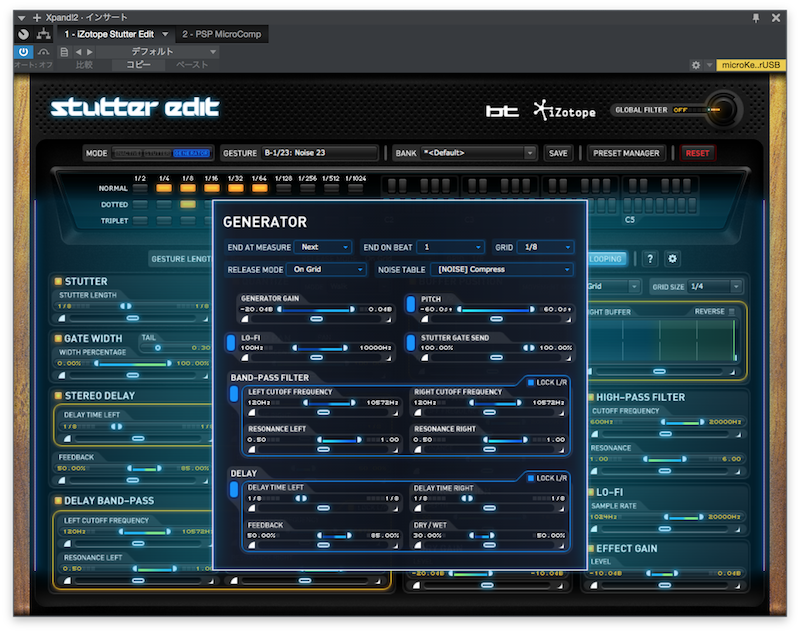Enable the Generator Pitch module
Image resolution: width=800 pixels, height=633 pixels.
pos(411,304)
